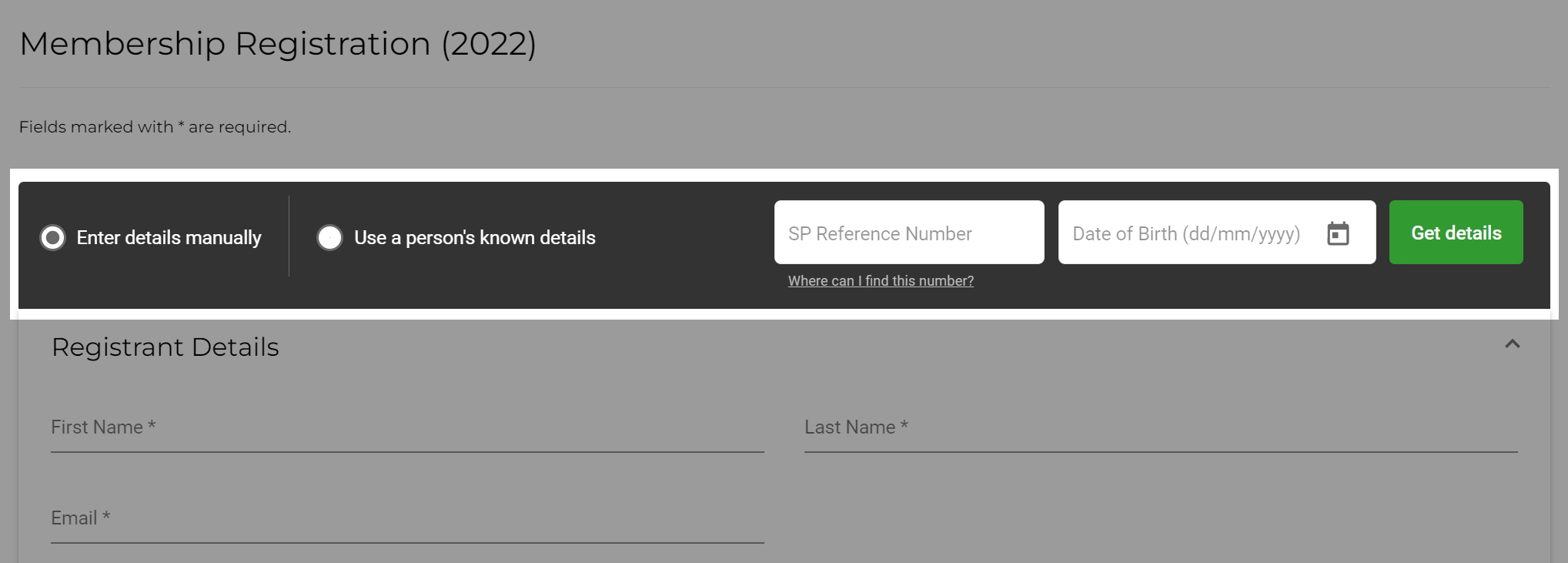This screenshot has width=1568, height=563.
Task: Click the vertical divider between the radio options
Action: [289, 236]
